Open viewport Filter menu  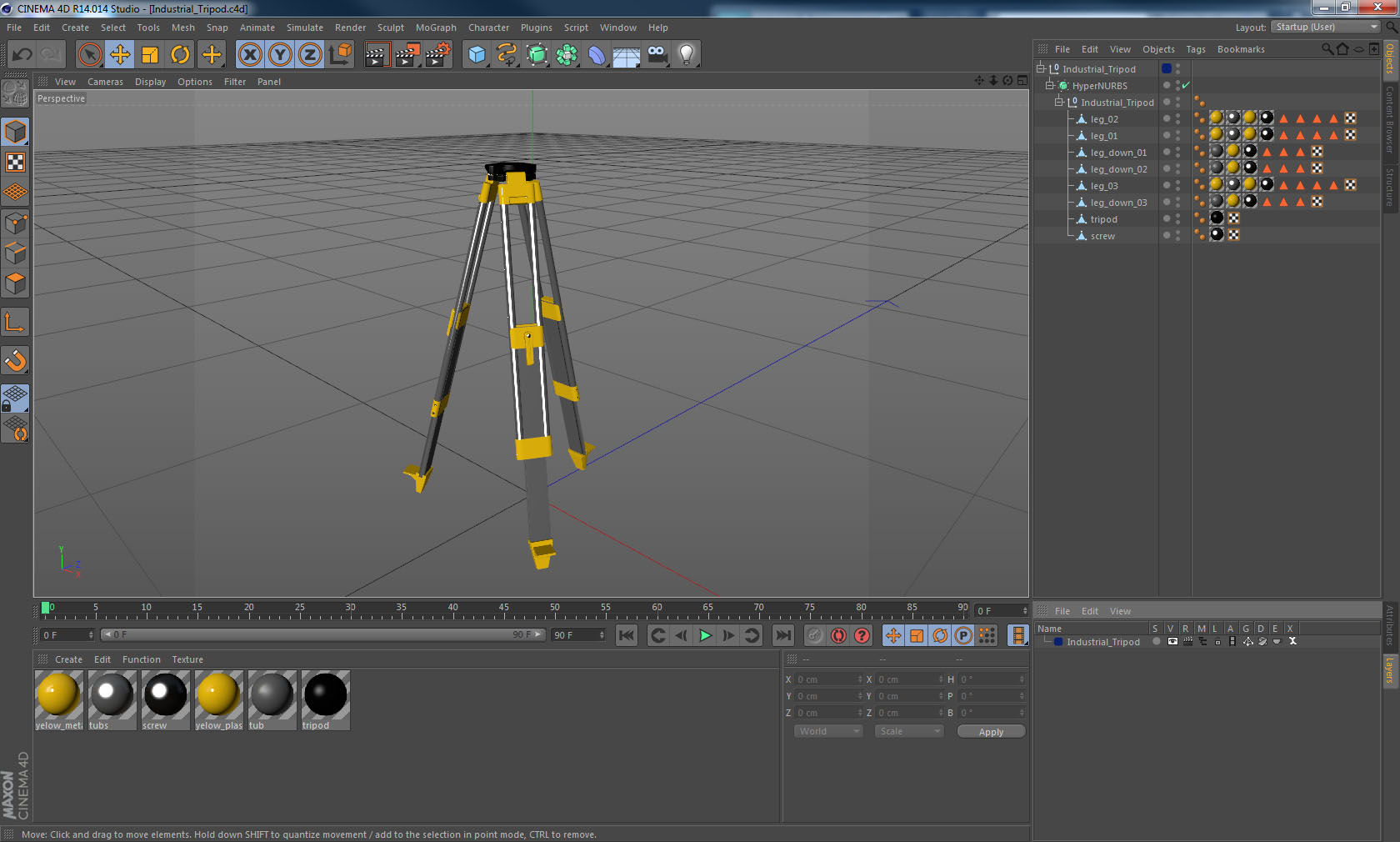click(x=235, y=82)
